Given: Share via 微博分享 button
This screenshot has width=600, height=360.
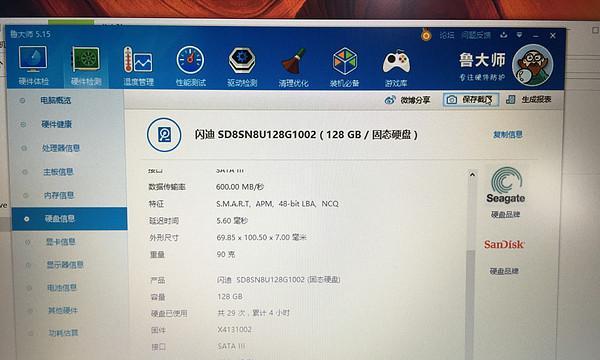Looking at the screenshot, I should click(x=408, y=100).
